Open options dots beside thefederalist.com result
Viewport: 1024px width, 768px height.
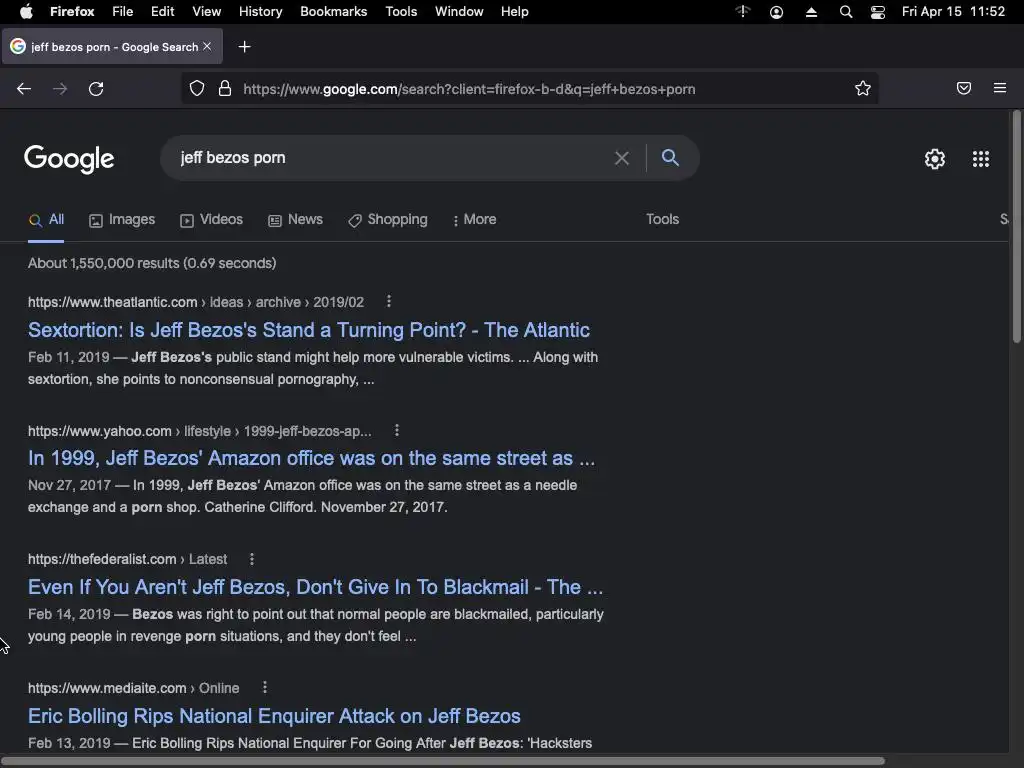point(252,559)
